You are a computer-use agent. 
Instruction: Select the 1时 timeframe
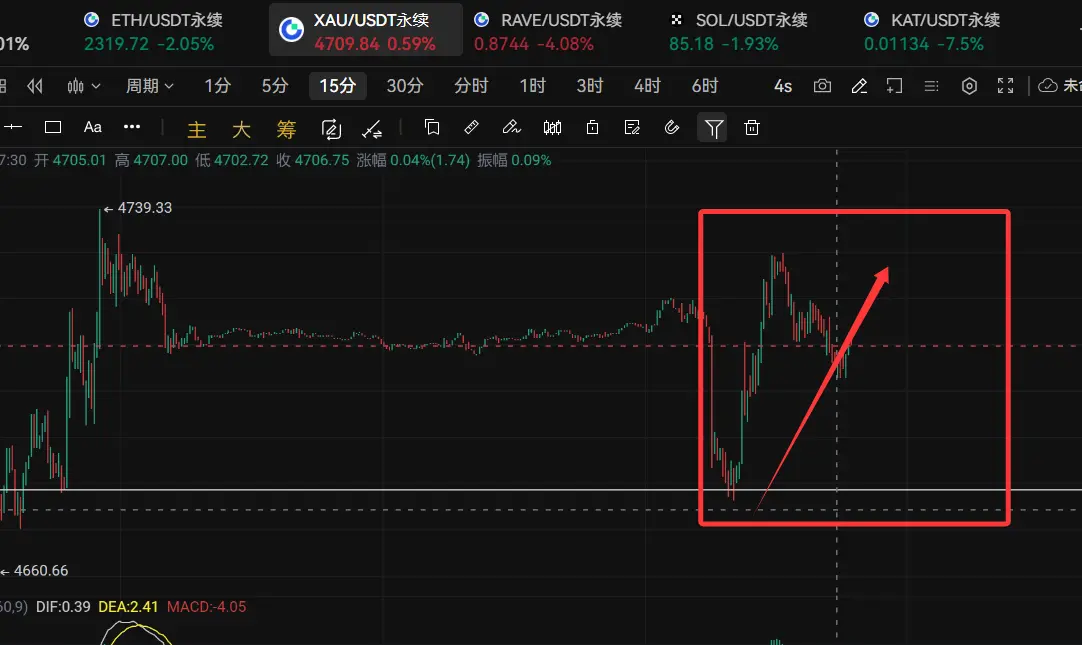click(532, 86)
